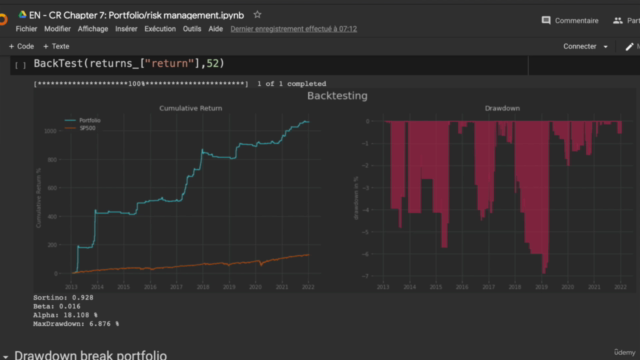Open the Modifier menu

coord(57,29)
